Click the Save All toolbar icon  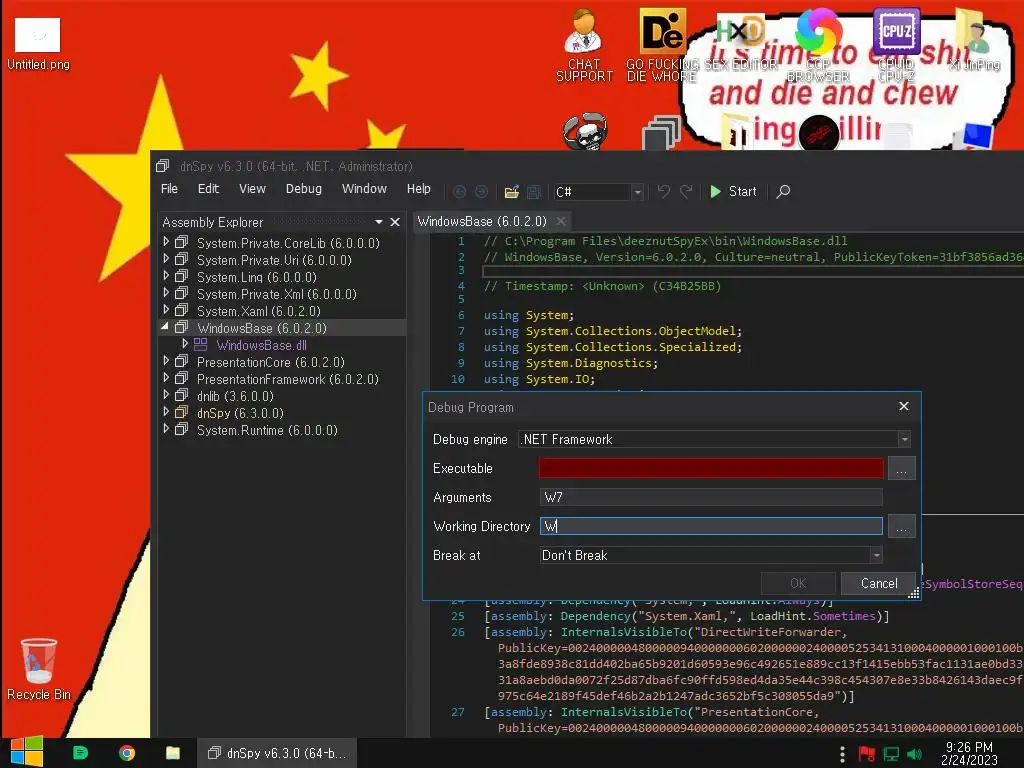click(x=534, y=191)
